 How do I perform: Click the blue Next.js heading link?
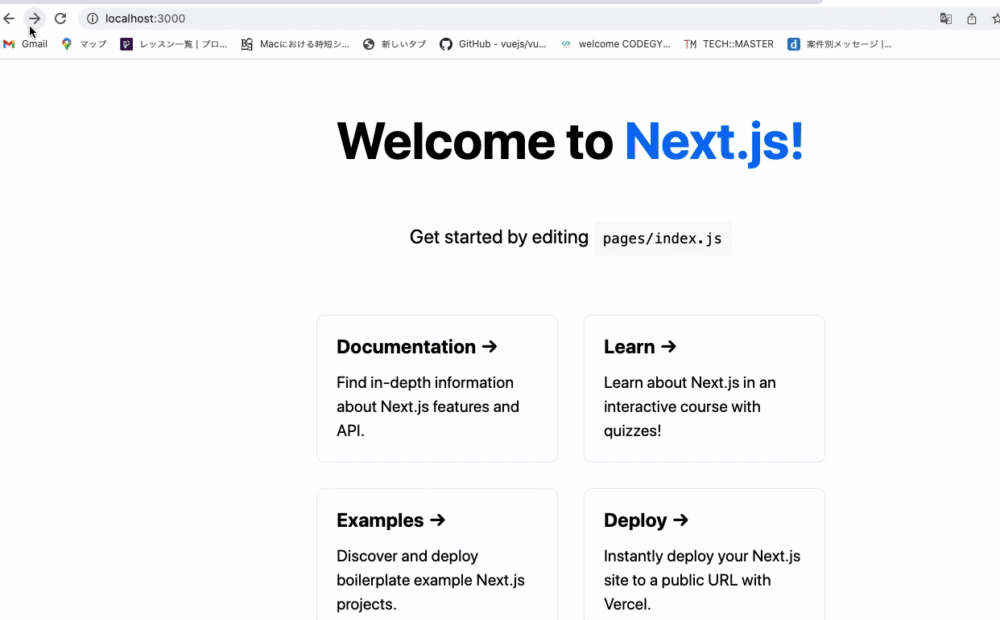coord(713,141)
